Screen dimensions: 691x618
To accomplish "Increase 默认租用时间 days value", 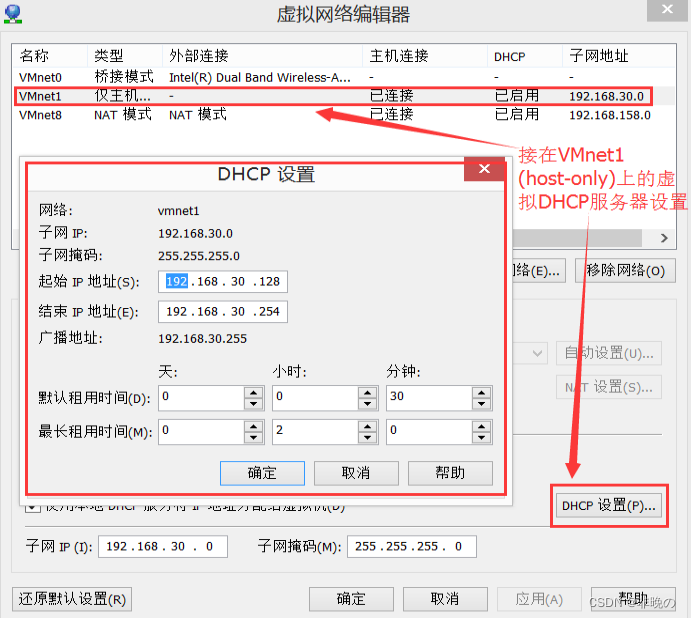I will tap(254, 392).
